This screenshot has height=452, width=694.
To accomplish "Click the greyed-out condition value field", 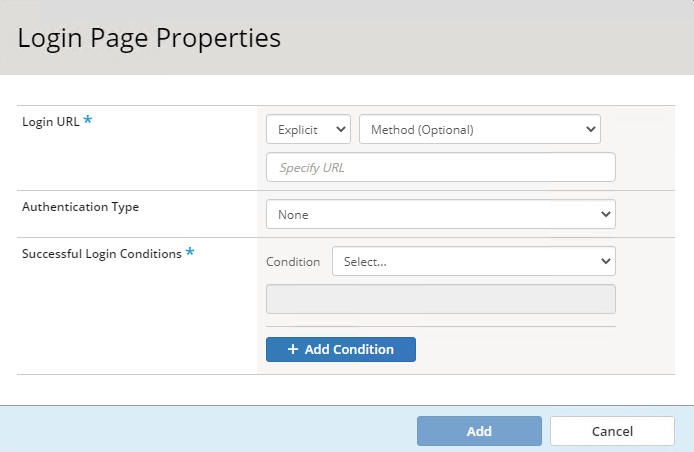I will 440,299.
